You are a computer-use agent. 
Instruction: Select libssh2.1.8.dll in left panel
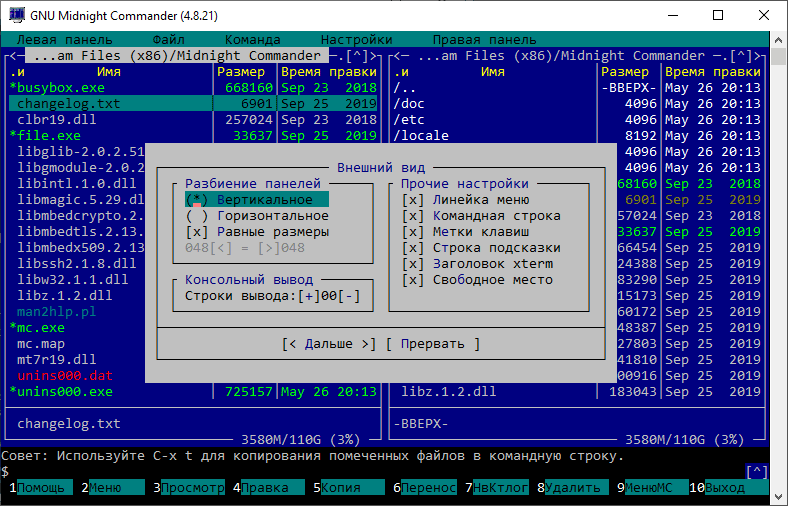point(76,264)
